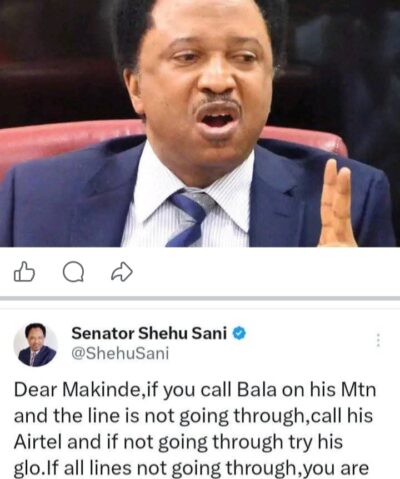Open the round profile avatar thumbnail
Viewport: 400px width, 479px height.
tap(36, 345)
